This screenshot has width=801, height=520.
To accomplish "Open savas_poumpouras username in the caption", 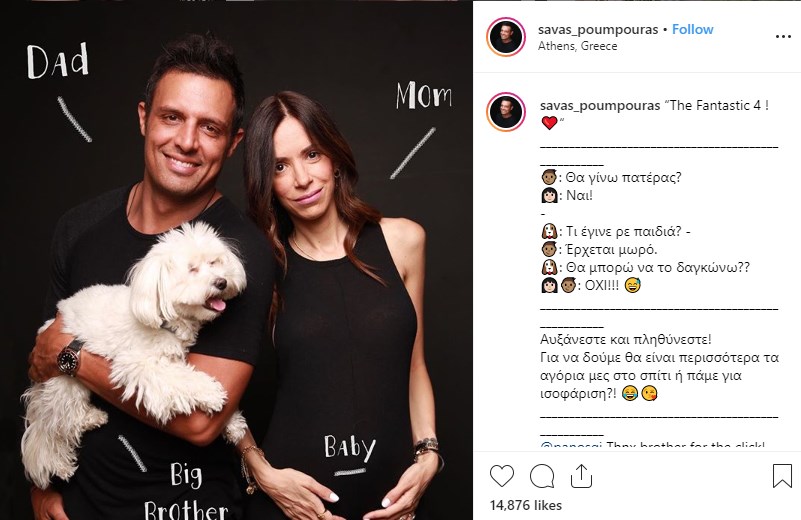I will tap(600, 105).
